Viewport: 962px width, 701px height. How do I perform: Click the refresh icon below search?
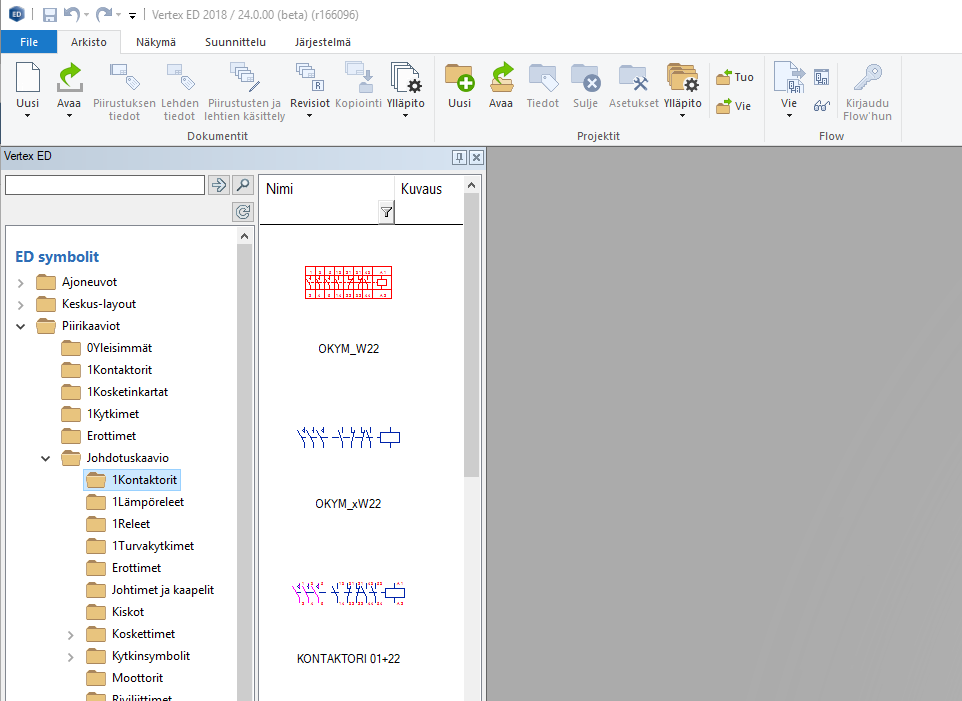(243, 211)
